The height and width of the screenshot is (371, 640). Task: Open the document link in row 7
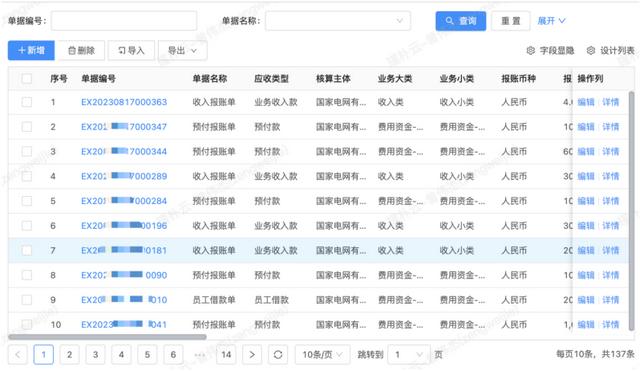(124, 250)
